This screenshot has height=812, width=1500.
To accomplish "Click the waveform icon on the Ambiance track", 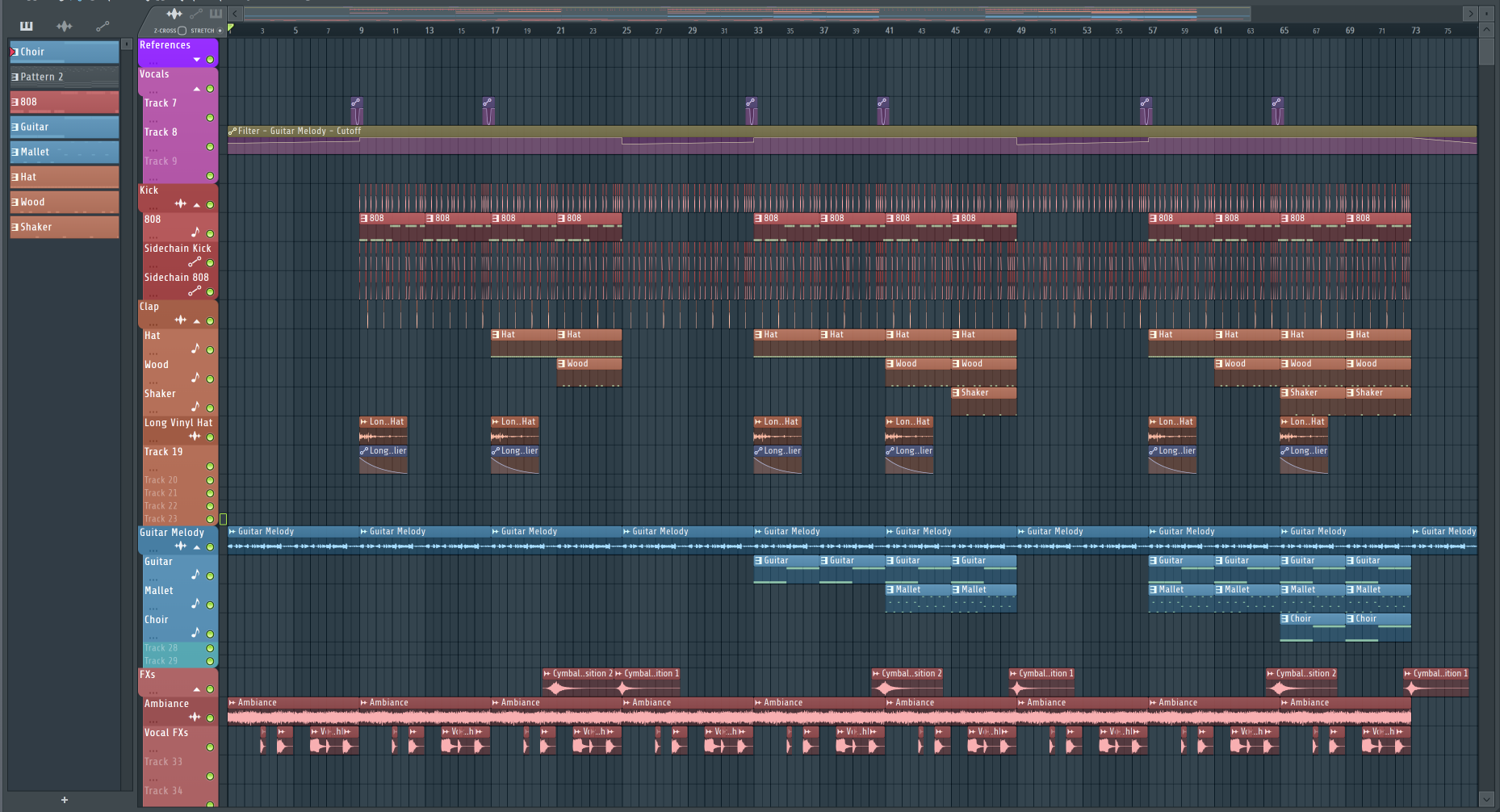I will click(x=195, y=717).
